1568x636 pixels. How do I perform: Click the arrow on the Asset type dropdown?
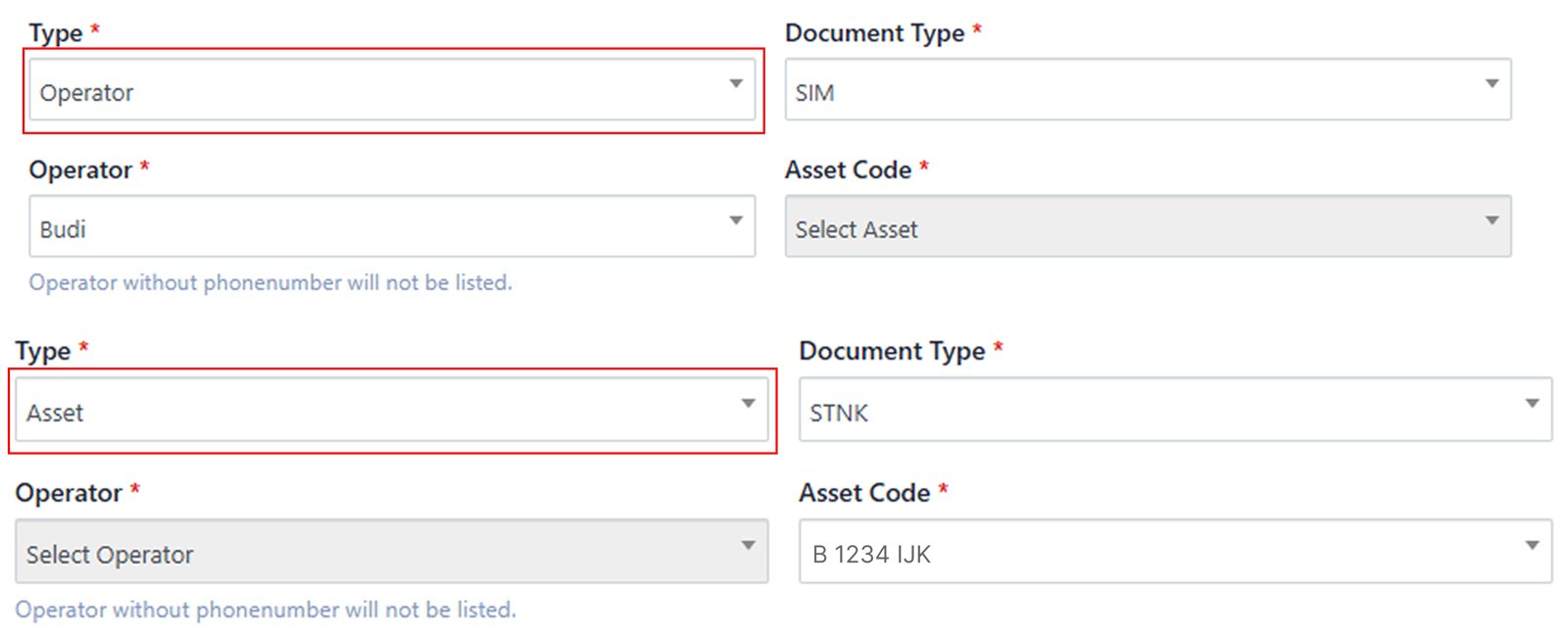[x=749, y=404]
